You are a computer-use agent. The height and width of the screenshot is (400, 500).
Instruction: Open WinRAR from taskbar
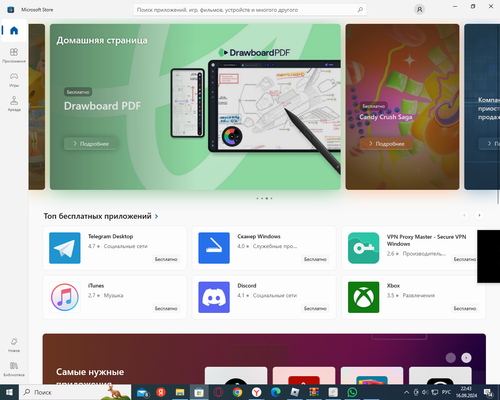point(314,393)
